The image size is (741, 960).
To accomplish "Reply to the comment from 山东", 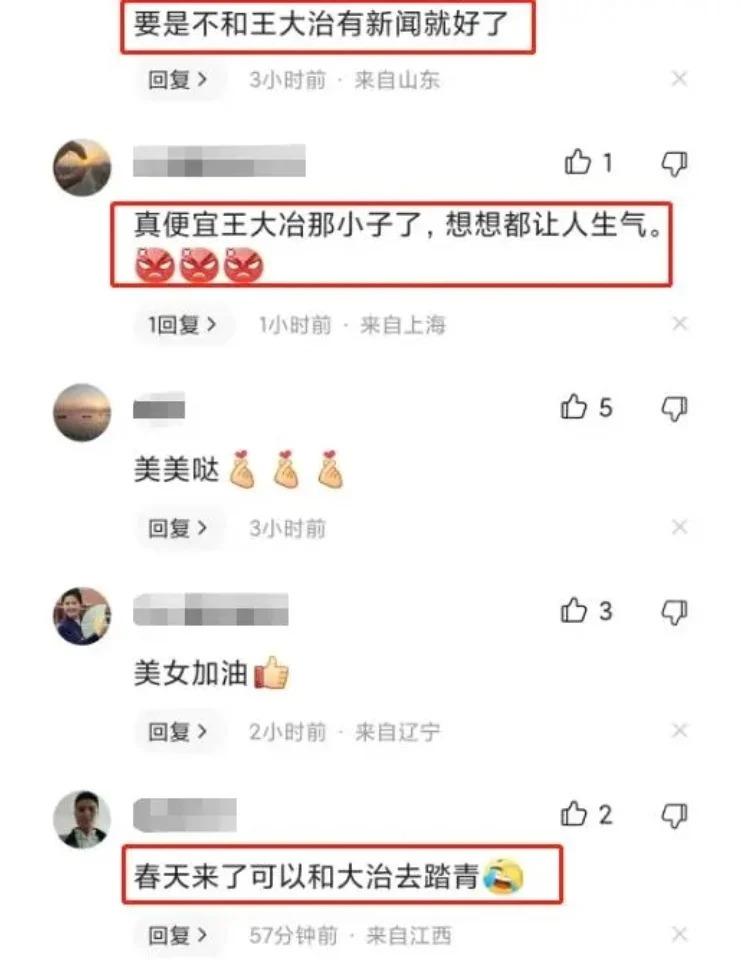I will click(178, 80).
